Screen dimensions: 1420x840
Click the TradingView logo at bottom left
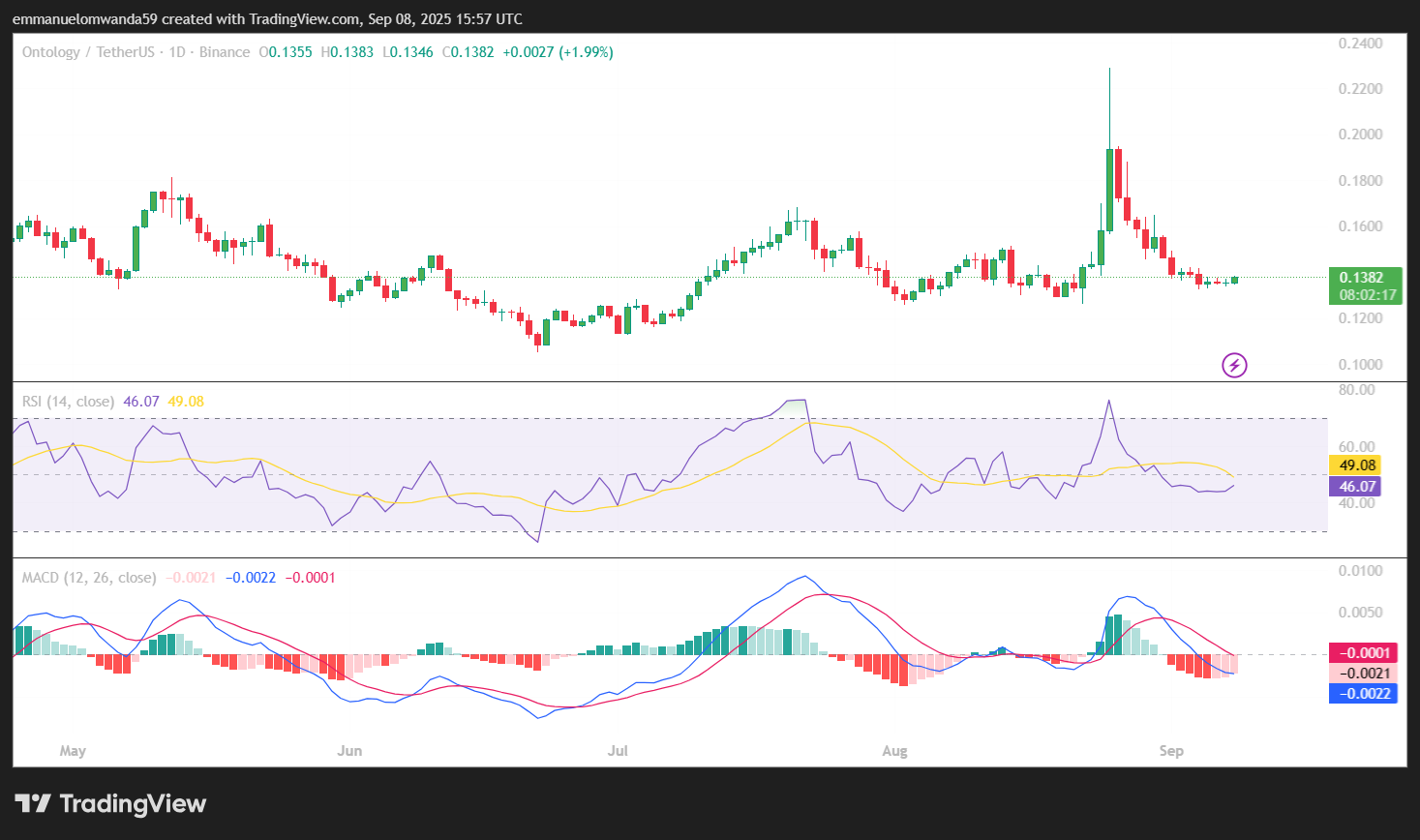click(x=109, y=803)
